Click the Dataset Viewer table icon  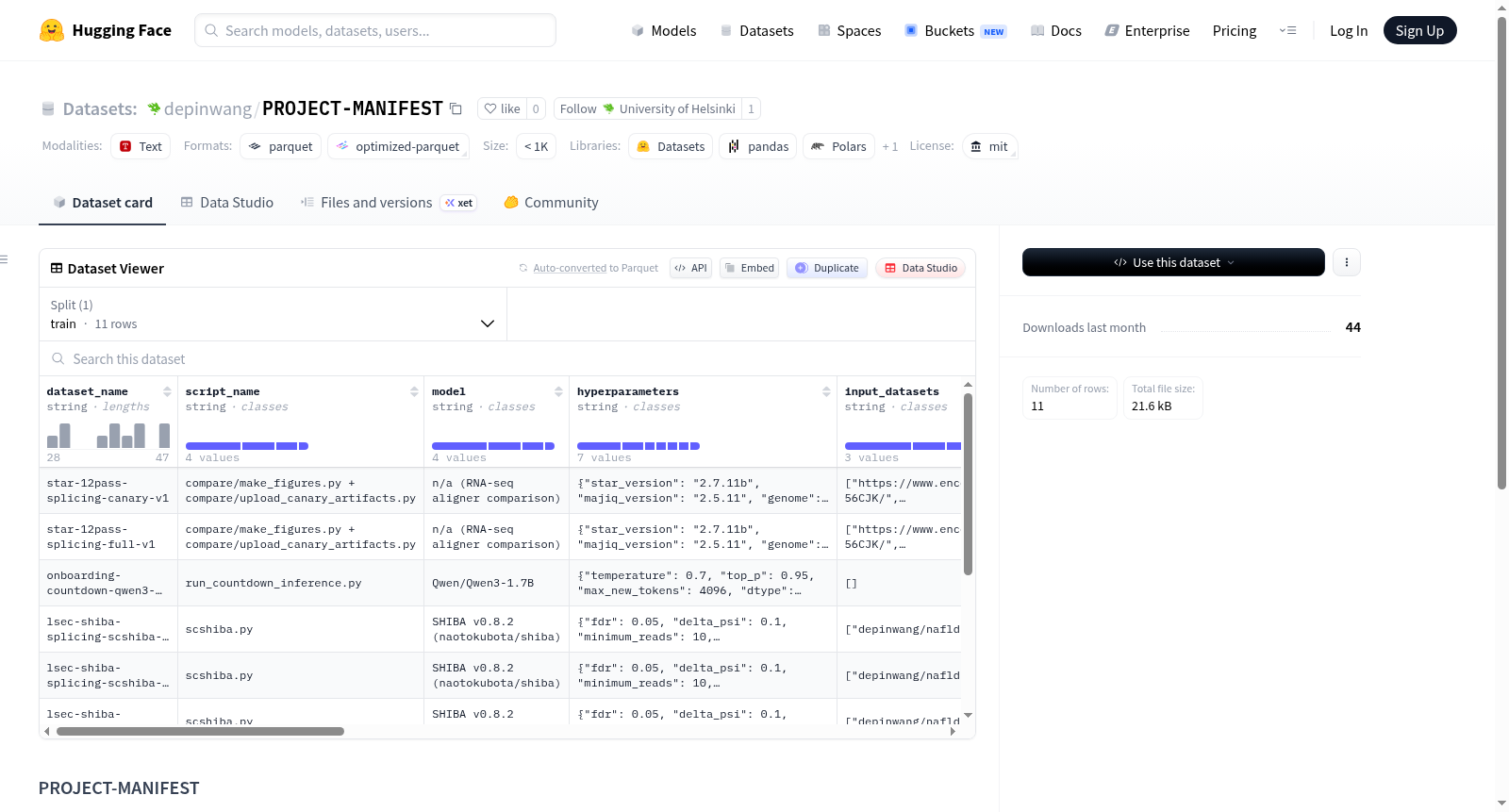[57, 269]
